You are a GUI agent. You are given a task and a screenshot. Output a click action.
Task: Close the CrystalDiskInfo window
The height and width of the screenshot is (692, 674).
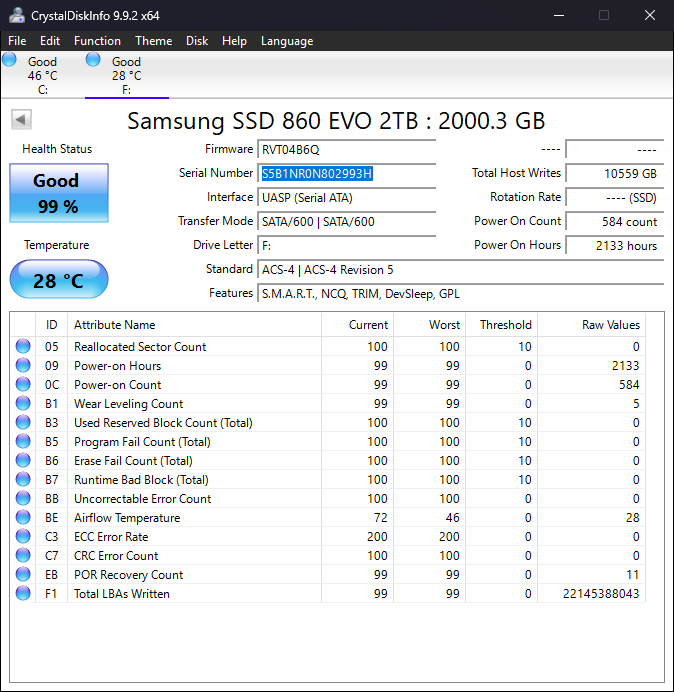pos(650,15)
